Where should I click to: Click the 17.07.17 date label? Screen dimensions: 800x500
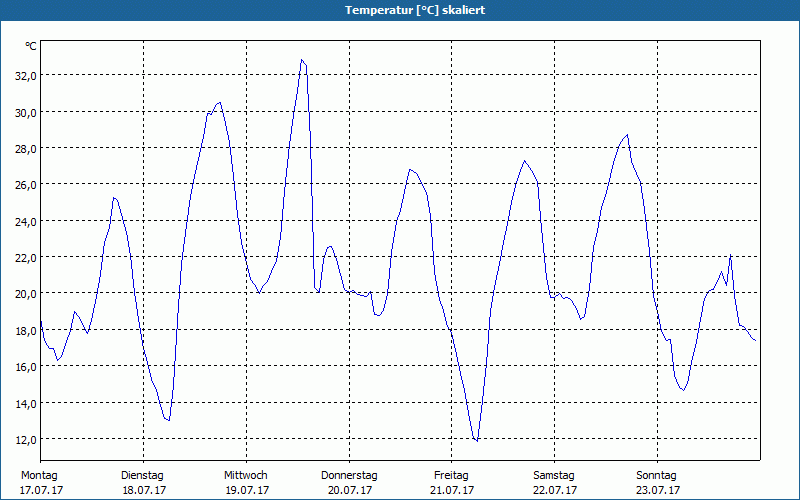click(40, 490)
